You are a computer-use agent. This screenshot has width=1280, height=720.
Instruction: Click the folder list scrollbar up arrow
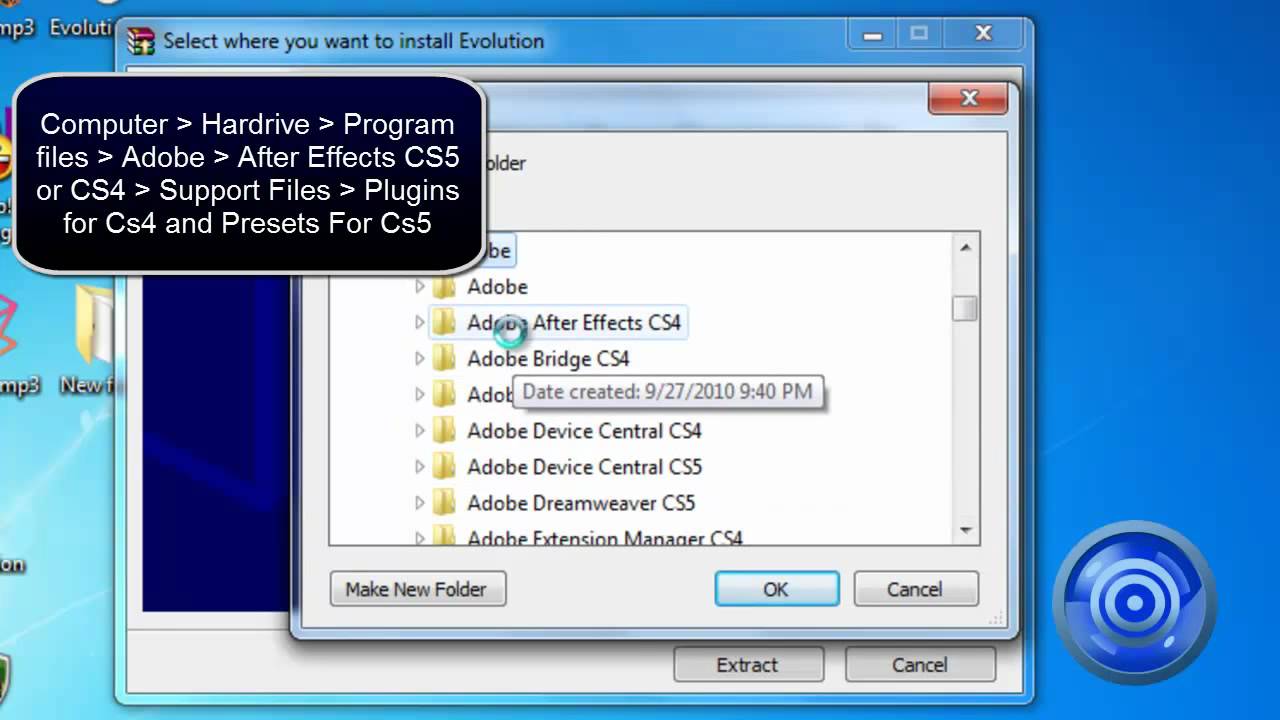pos(965,247)
